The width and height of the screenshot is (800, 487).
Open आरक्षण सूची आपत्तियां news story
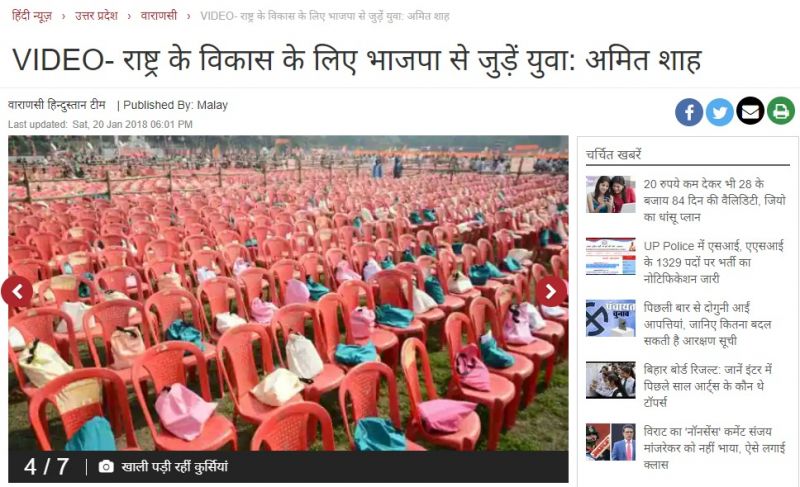pos(707,324)
